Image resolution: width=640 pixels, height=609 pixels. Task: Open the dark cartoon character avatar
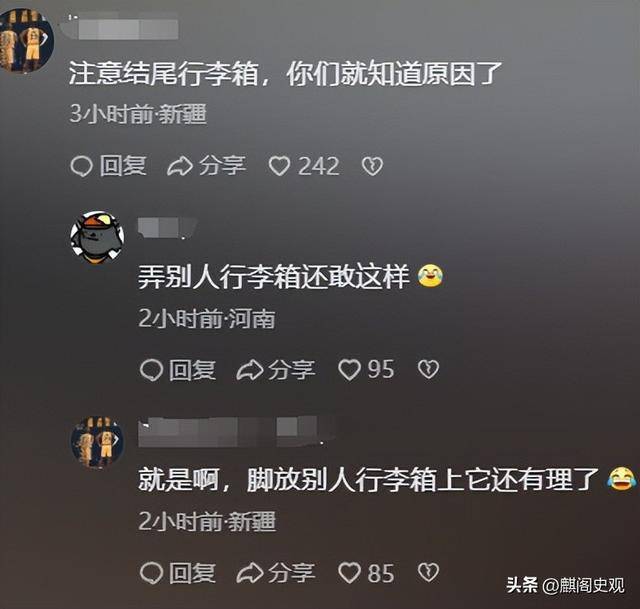coord(97,238)
